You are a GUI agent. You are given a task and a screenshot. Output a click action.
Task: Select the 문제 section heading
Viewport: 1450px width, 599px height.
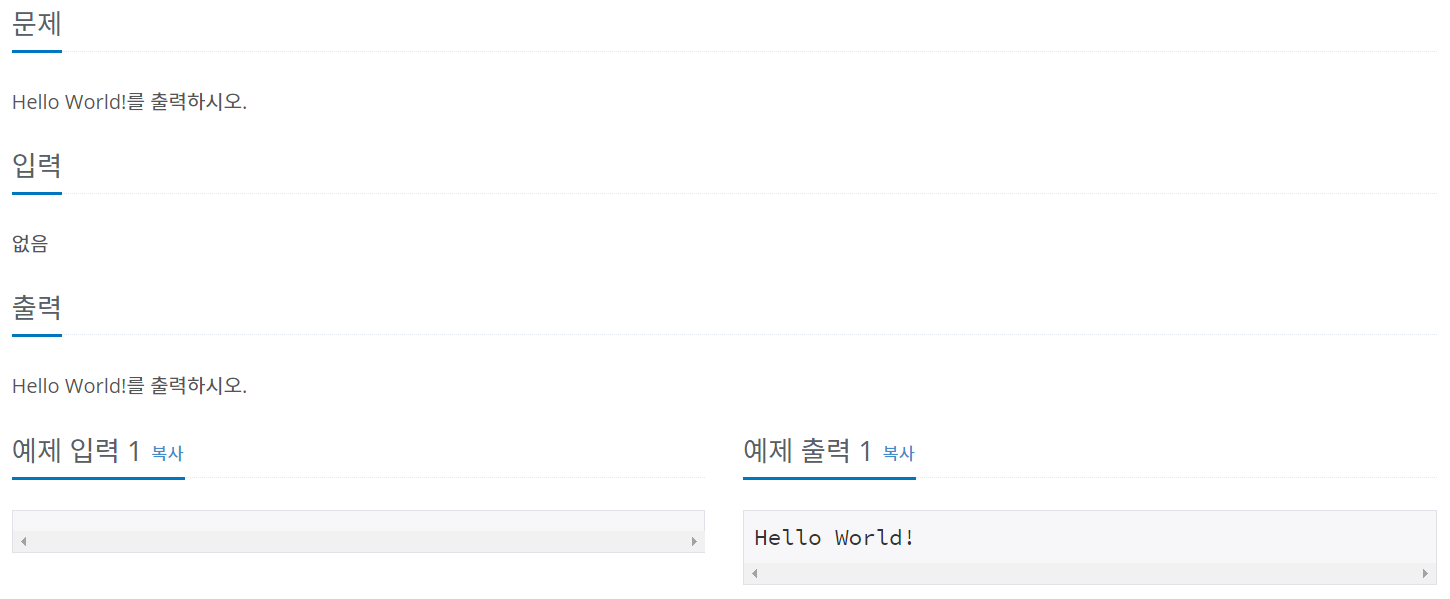37,23
